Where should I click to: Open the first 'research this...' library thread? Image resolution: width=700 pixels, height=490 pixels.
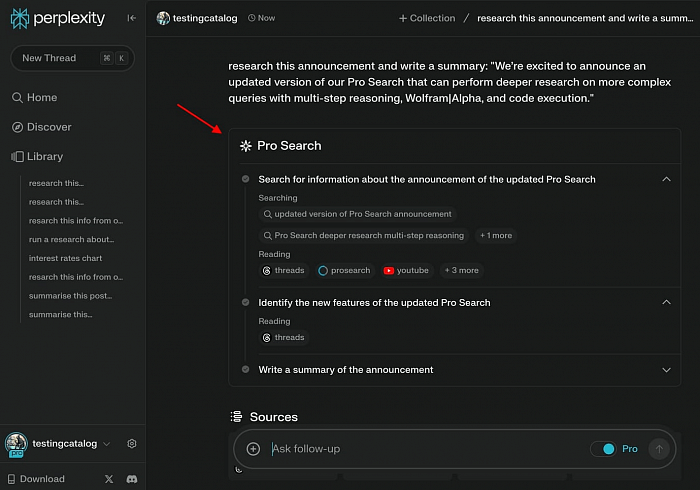[x=56, y=183]
